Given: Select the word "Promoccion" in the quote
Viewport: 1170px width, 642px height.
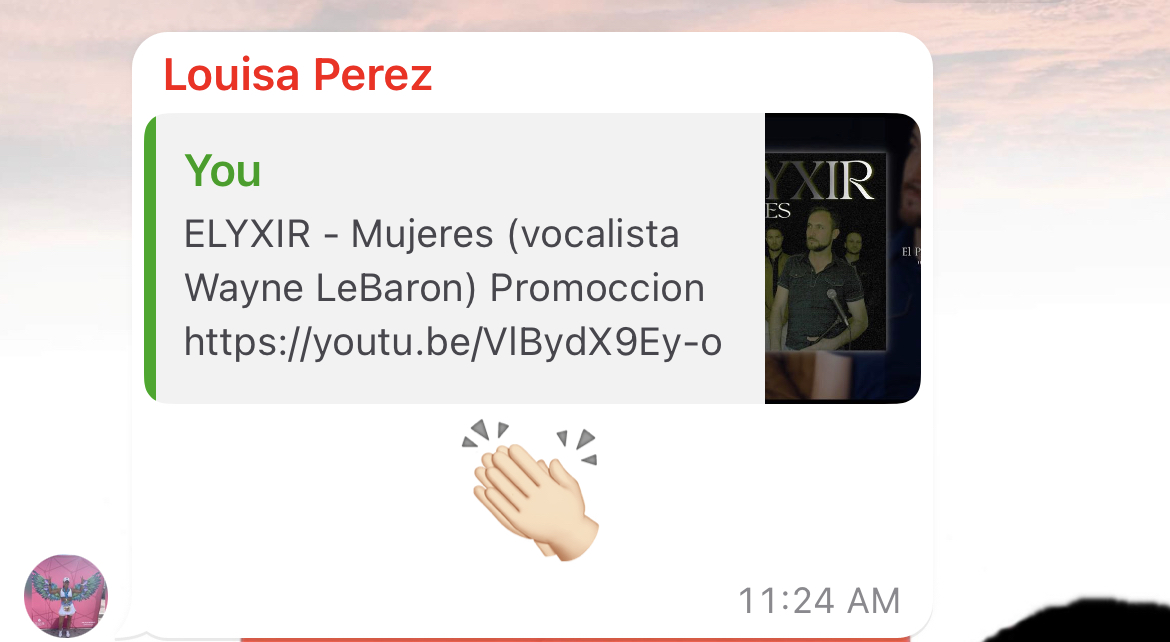Looking at the screenshot, I should pos(597,288).
